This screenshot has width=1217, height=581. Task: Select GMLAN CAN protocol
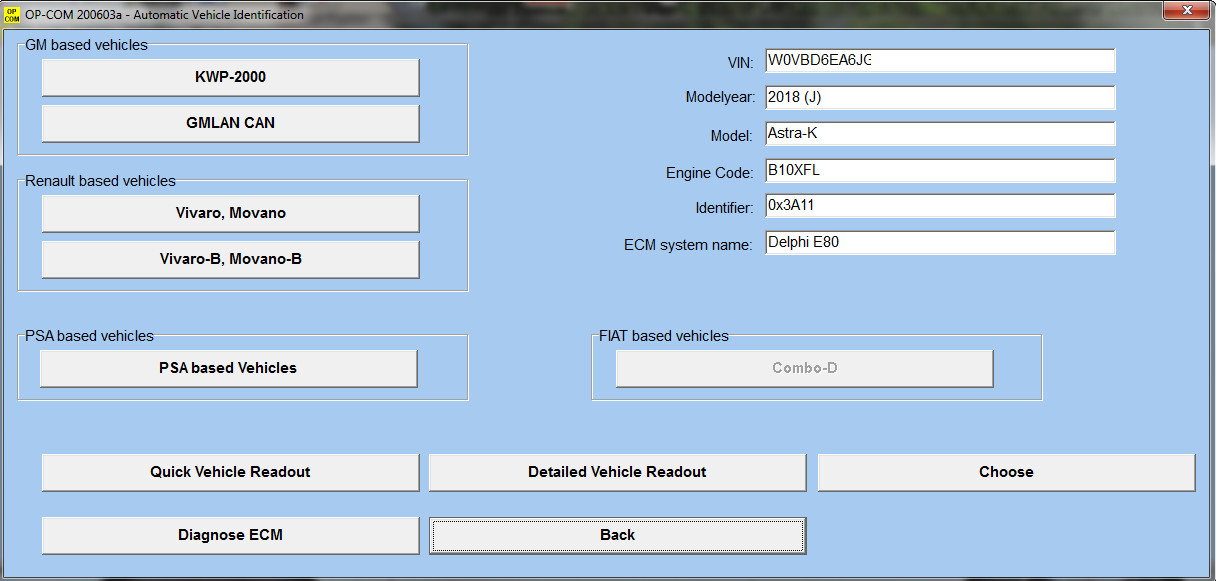(x=230, y=123)
